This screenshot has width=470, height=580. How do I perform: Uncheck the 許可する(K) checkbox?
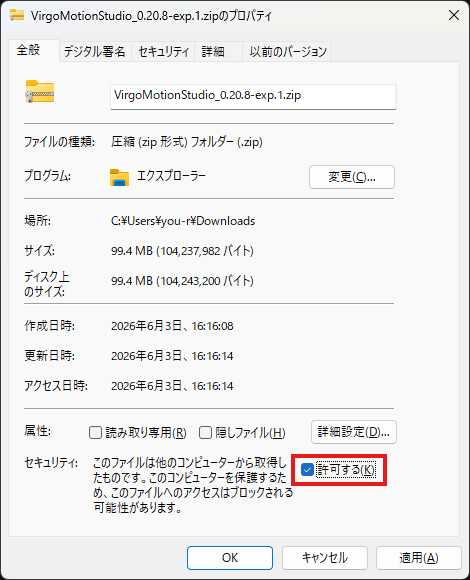[x=307, y=470]
